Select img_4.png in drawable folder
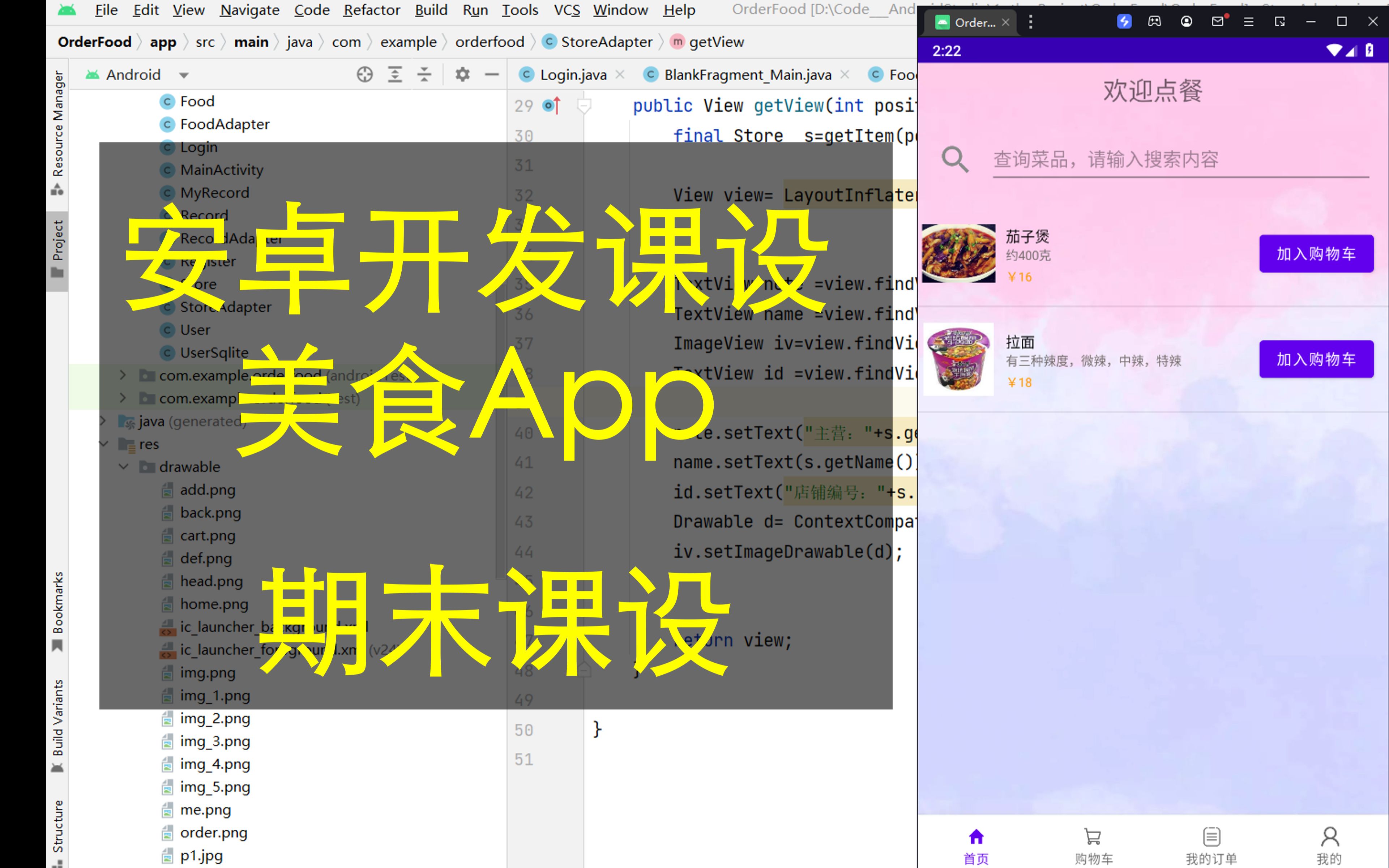1389x868 pixels. [x=215, y=765]
